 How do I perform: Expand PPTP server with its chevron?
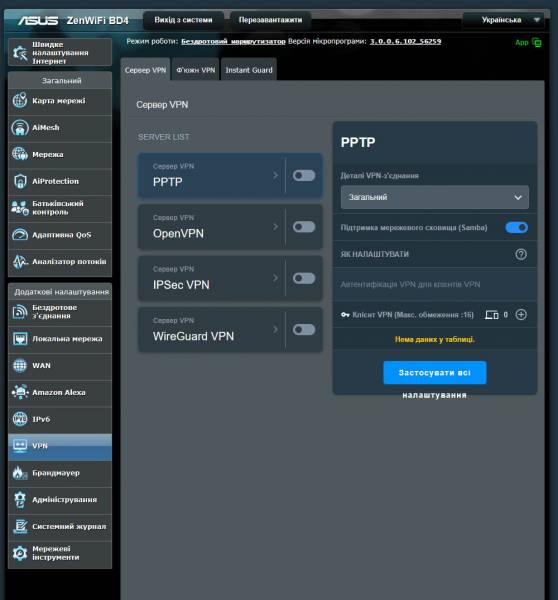(x=275, y=175)
